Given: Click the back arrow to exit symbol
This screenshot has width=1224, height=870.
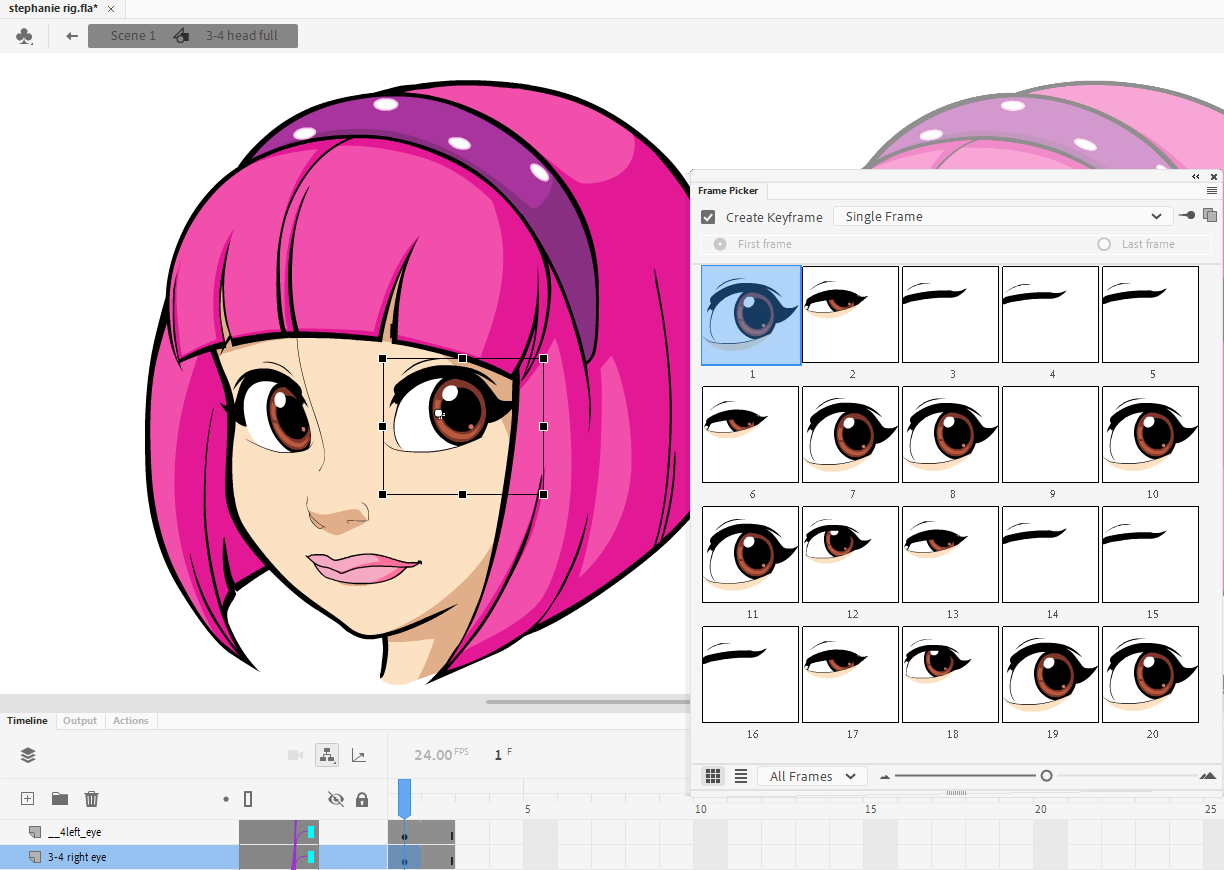Looking at the screenshot, I should 72,36.
